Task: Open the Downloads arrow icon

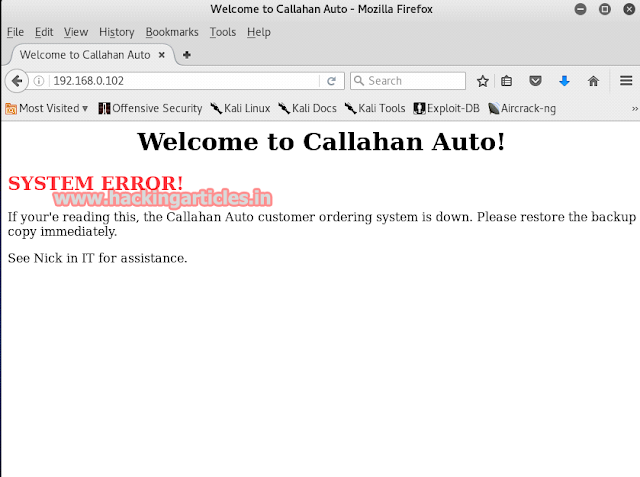Action: (x=564, y=81)
